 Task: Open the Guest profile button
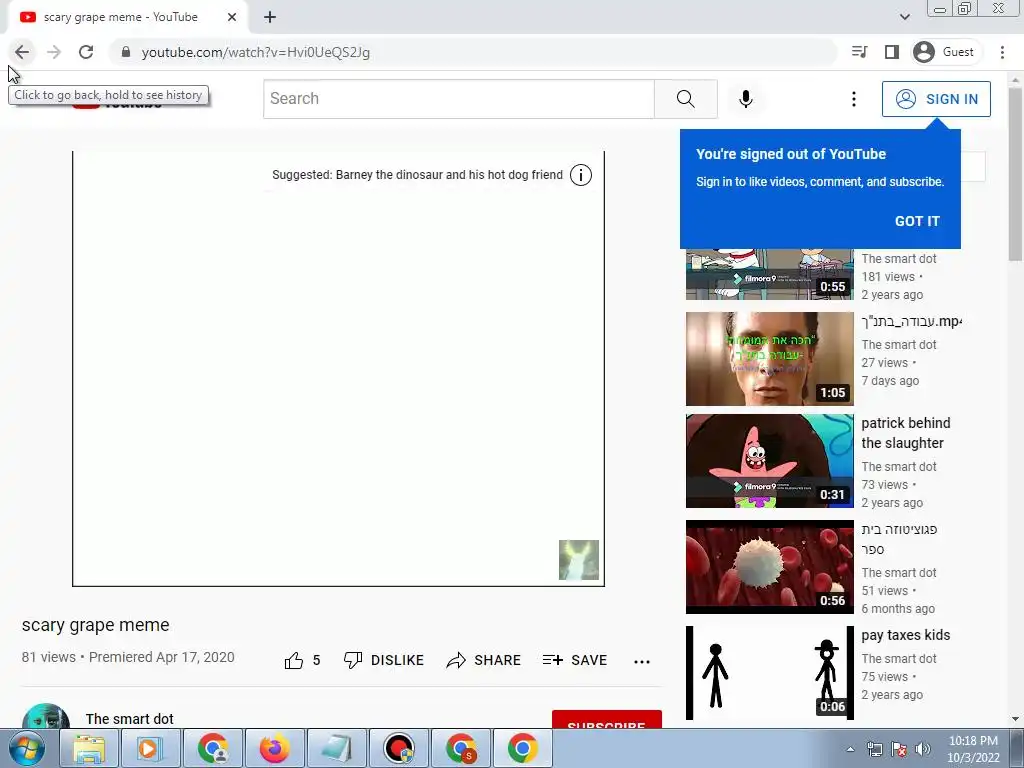[945, 52]
